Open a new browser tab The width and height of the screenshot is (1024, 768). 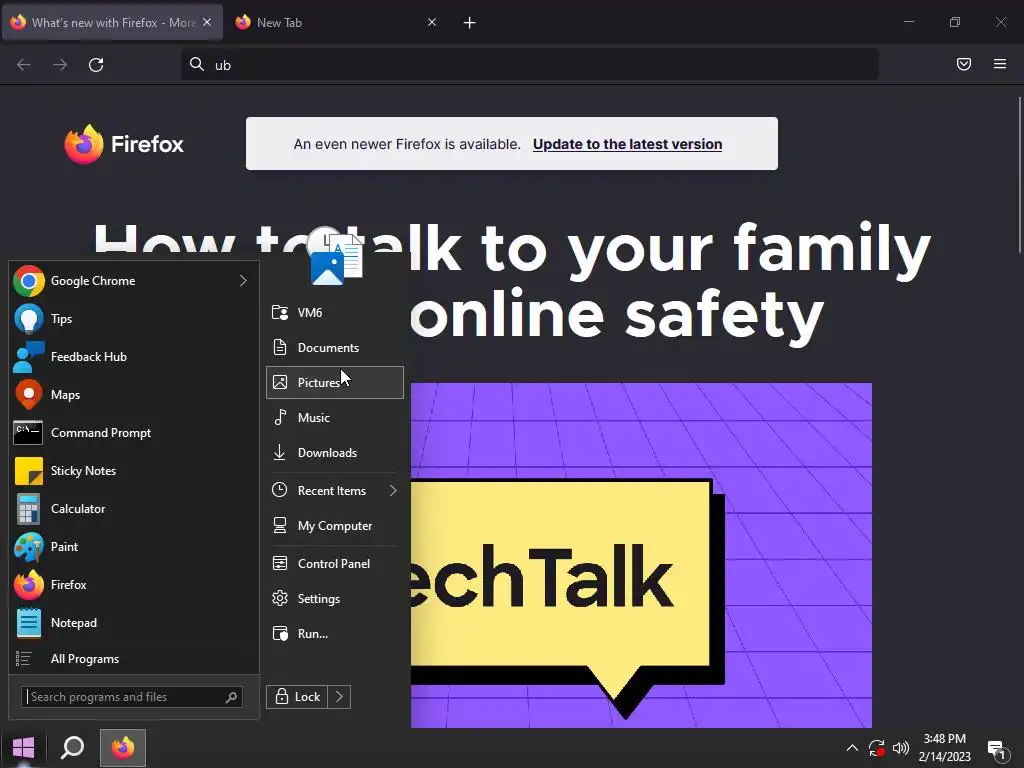(470, 23)
